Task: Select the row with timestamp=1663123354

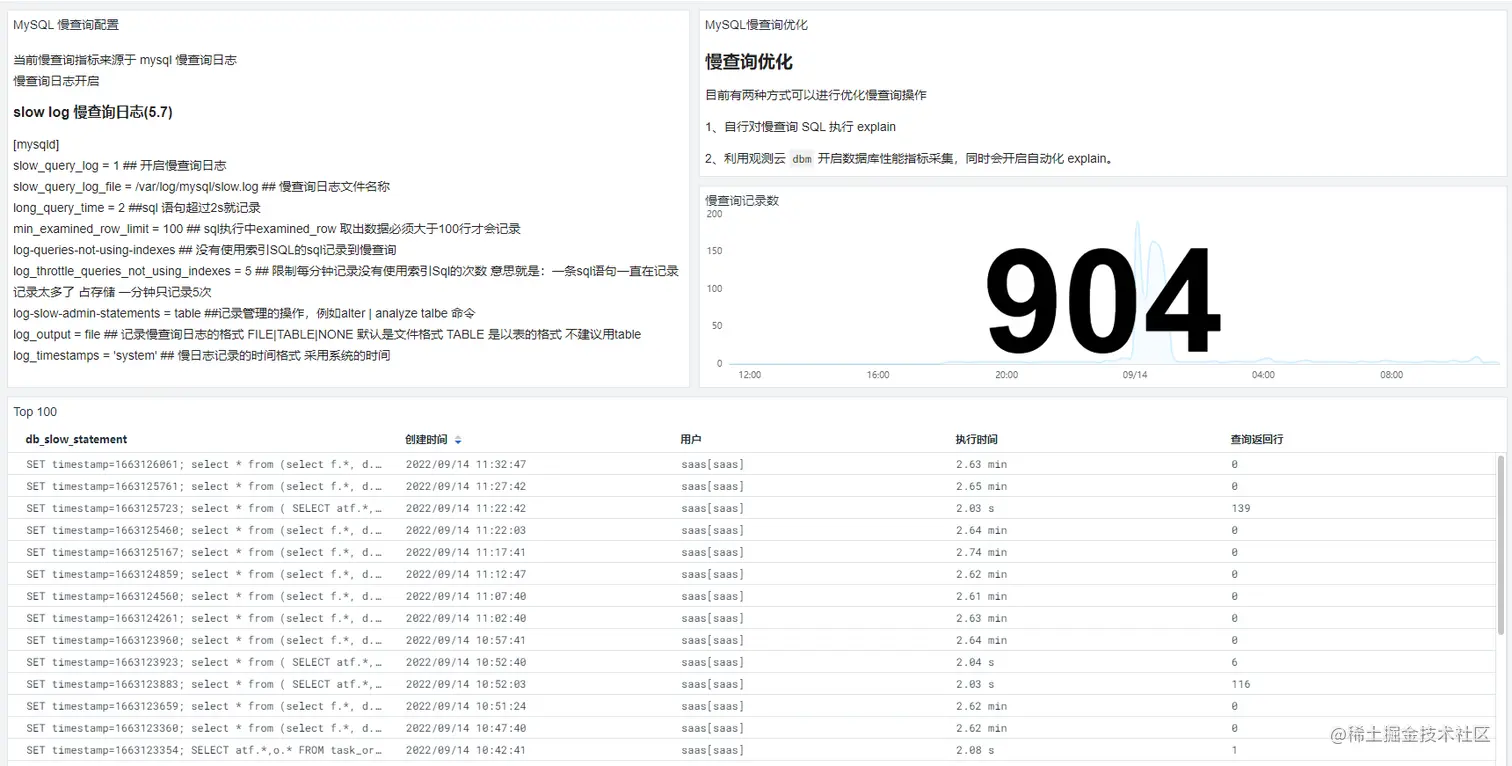Action: coord(751,750)
